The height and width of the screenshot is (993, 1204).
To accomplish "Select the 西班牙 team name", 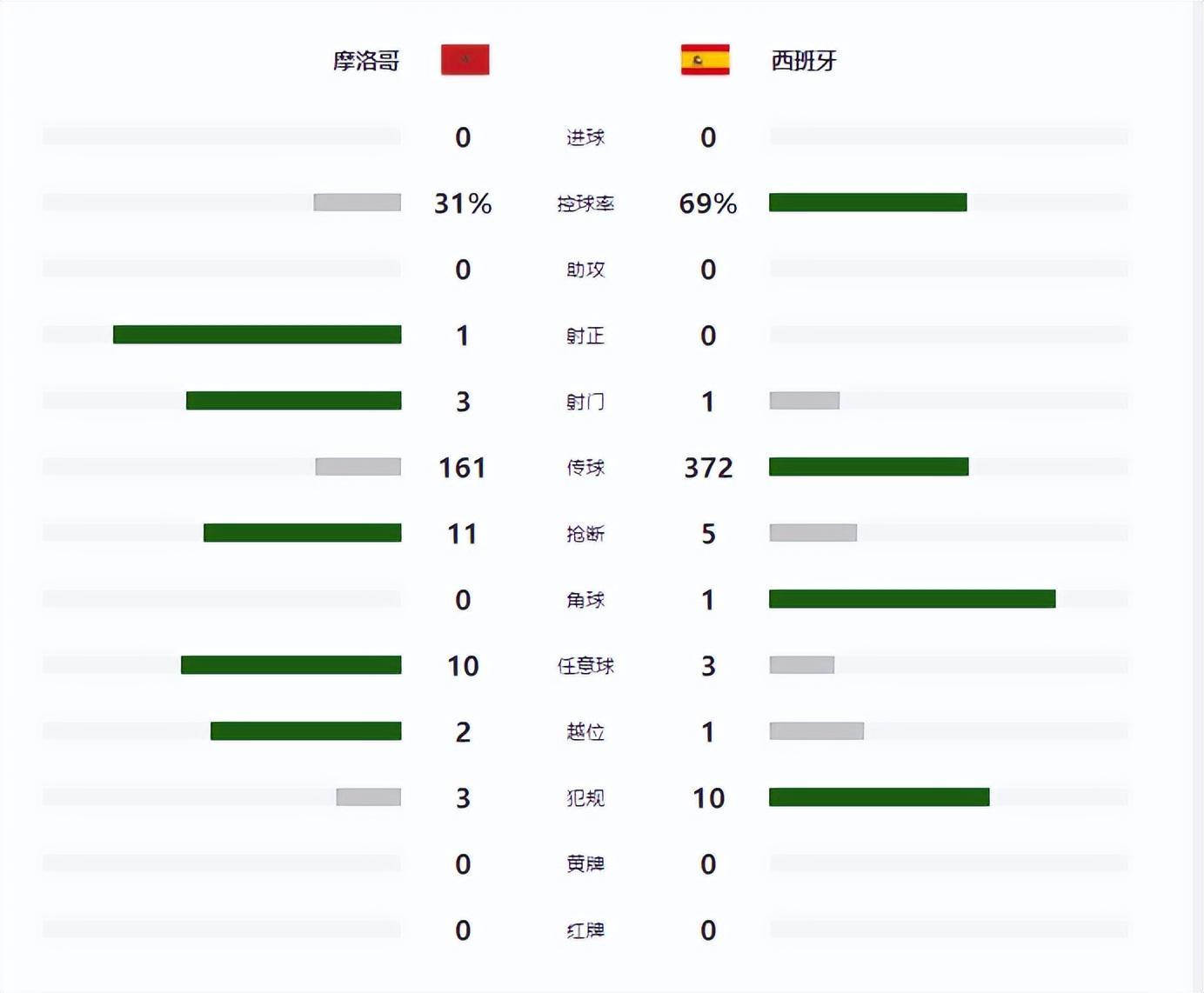I will [x=804, y=61].
